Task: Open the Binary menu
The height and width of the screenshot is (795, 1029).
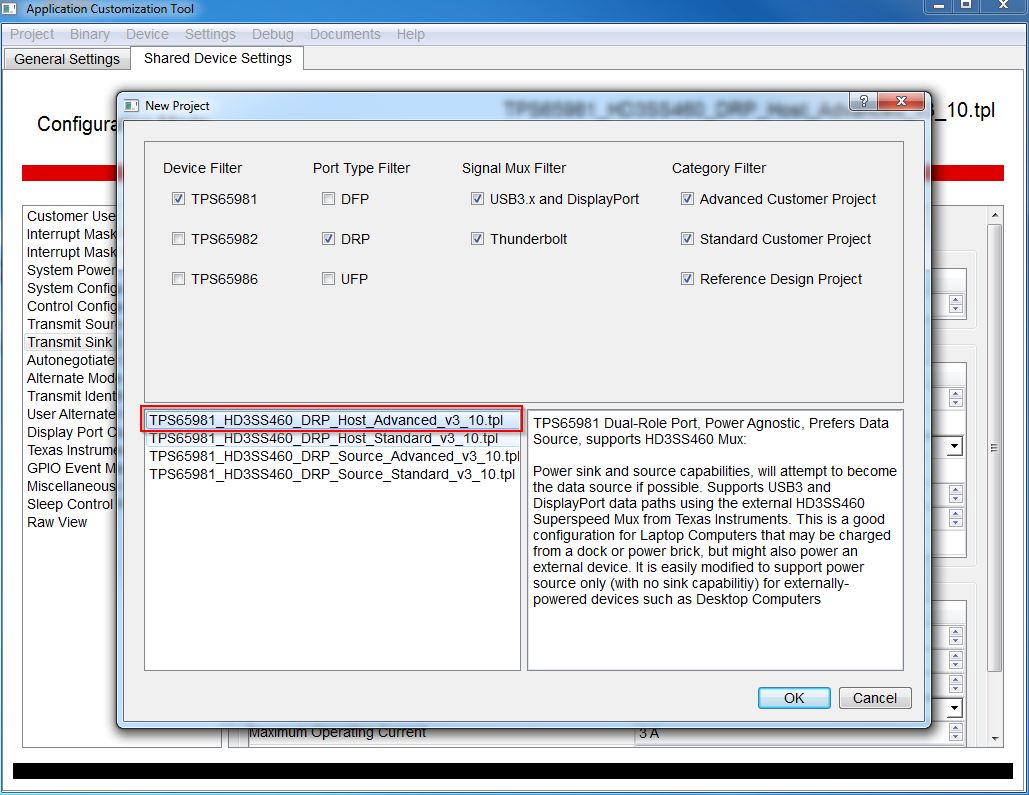Action: coord(90,34)
